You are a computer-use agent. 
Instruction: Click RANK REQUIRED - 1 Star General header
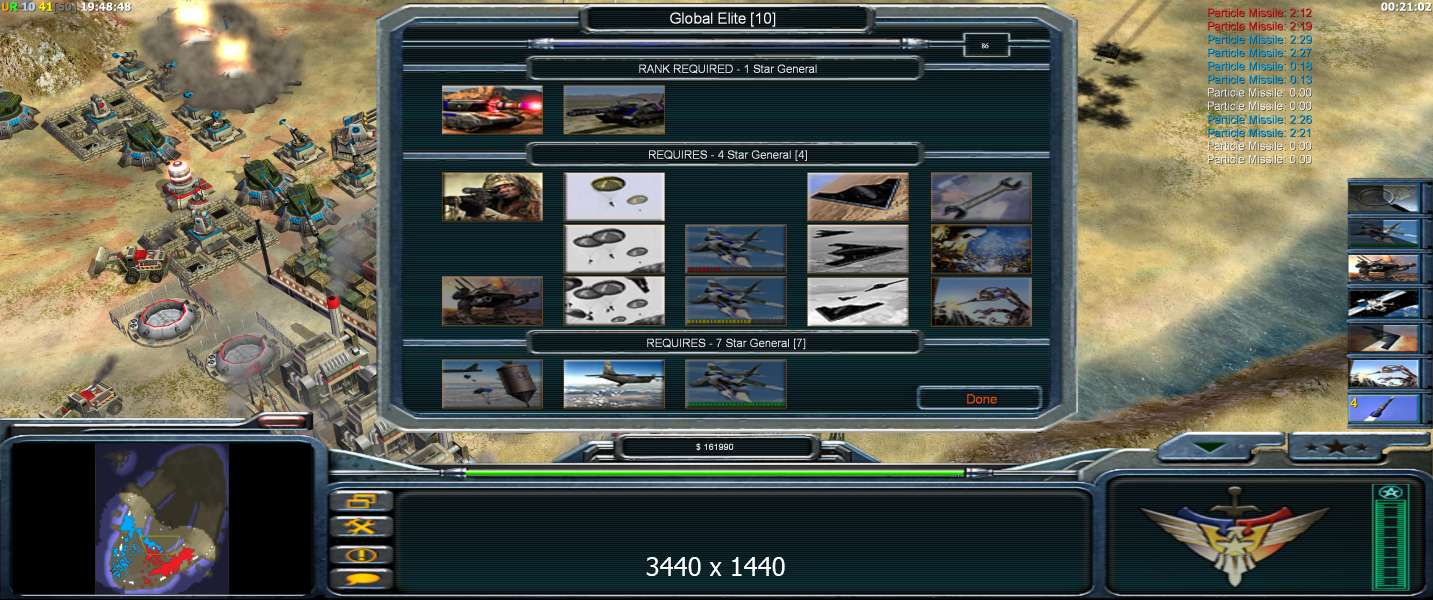point(727,69)
